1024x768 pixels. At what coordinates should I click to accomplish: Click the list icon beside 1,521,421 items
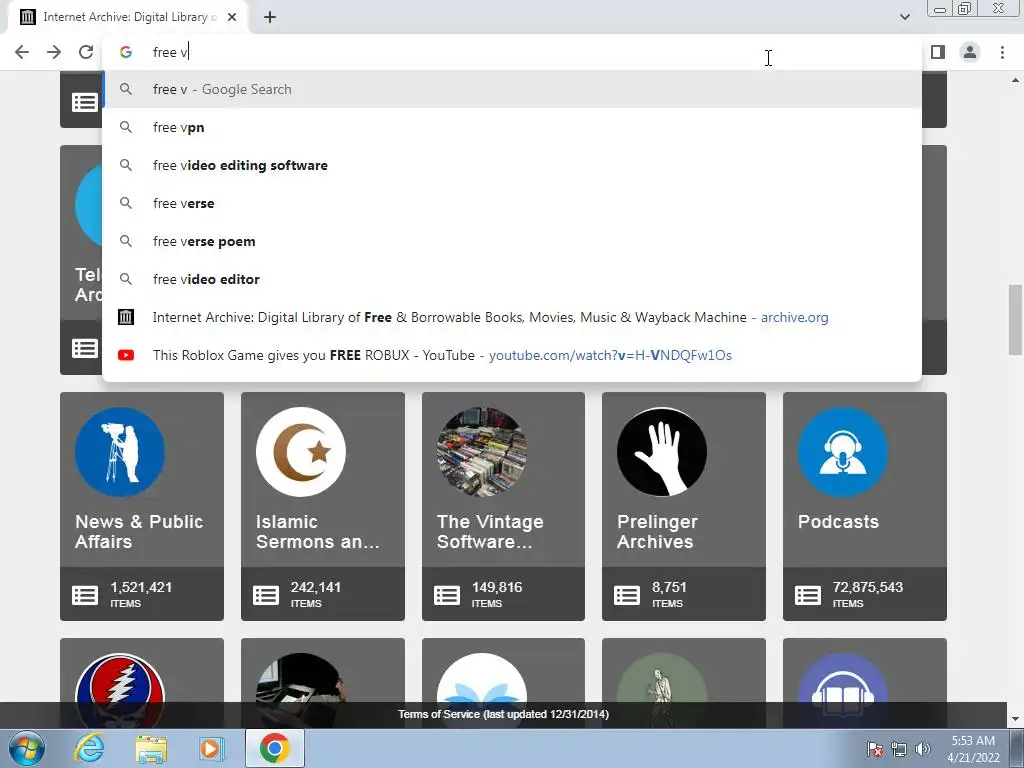click(x=85, y=595)
